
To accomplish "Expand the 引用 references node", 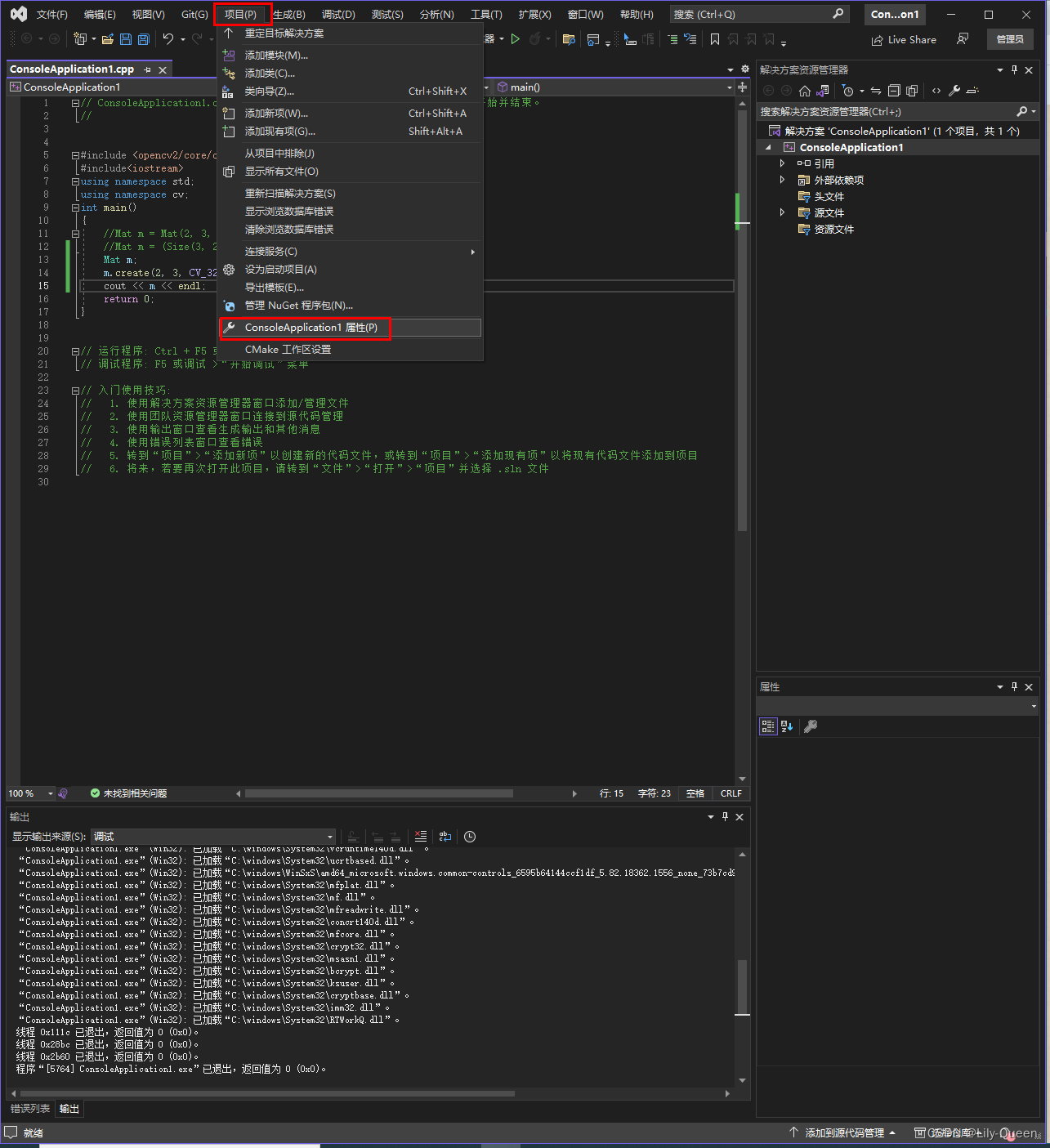I will click(782, 163).
